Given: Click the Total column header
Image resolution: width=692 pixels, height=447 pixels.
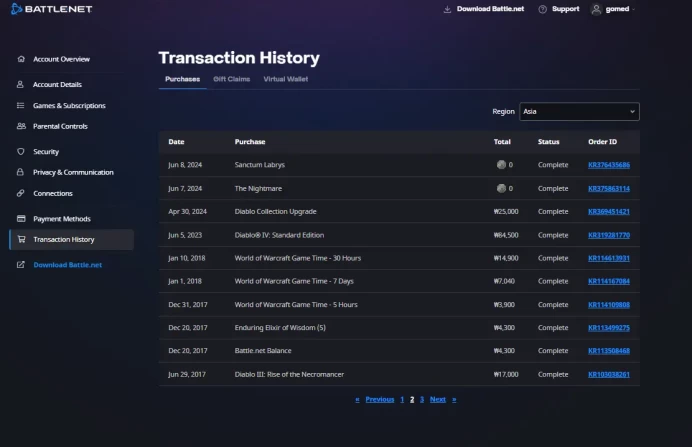Looking at the screenshot, I should [502, 142].
